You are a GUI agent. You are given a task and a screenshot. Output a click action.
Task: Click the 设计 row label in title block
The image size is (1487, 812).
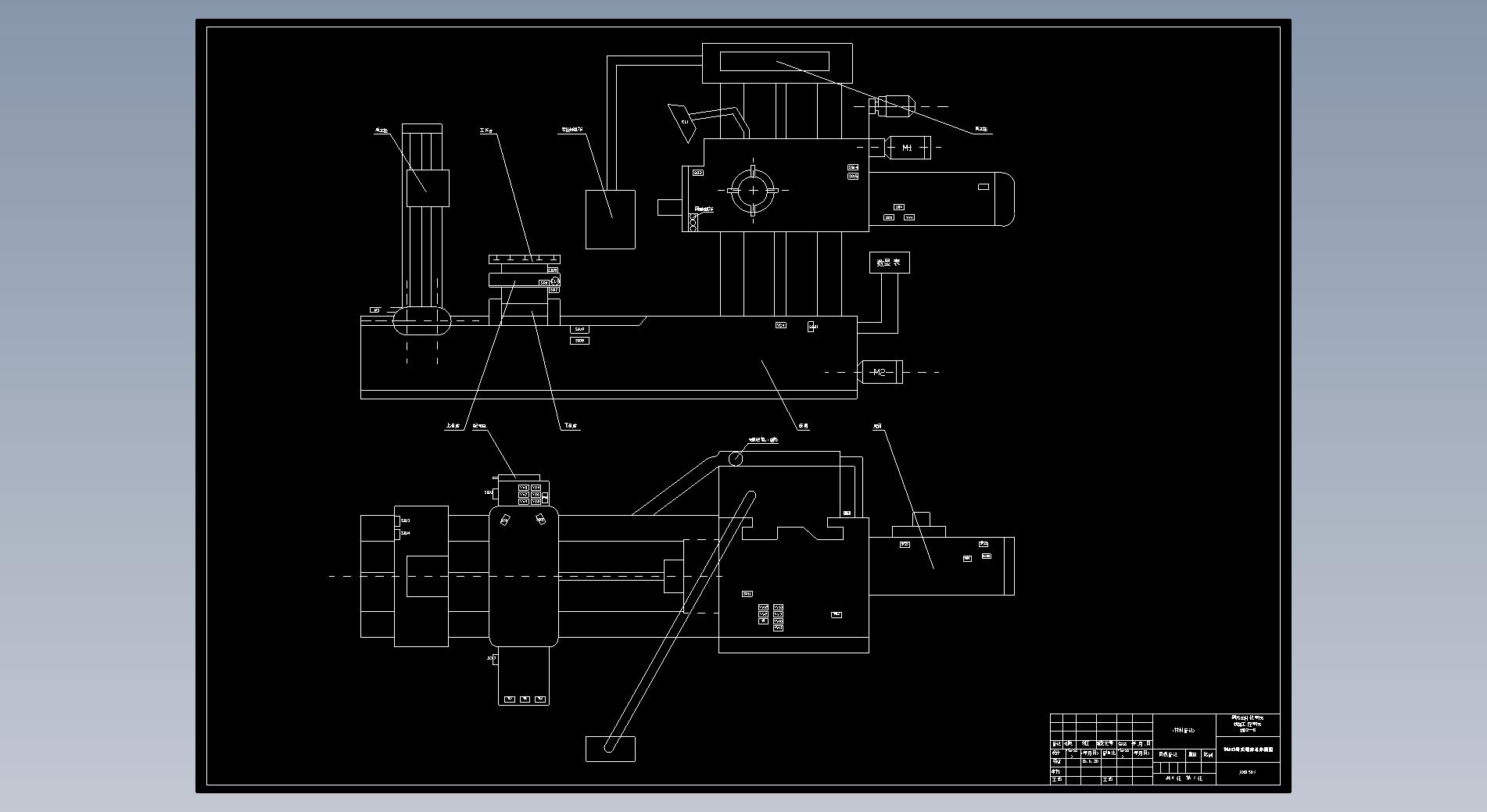coord(1057,753)
